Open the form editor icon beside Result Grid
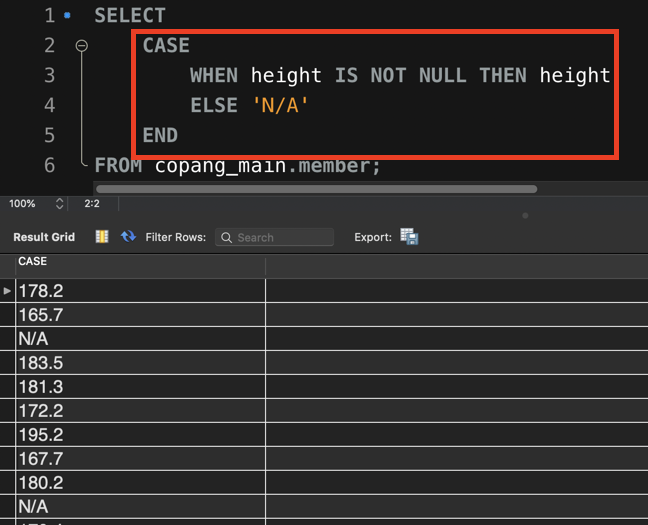This screenshot has height=525, width=648. point(102,237)
